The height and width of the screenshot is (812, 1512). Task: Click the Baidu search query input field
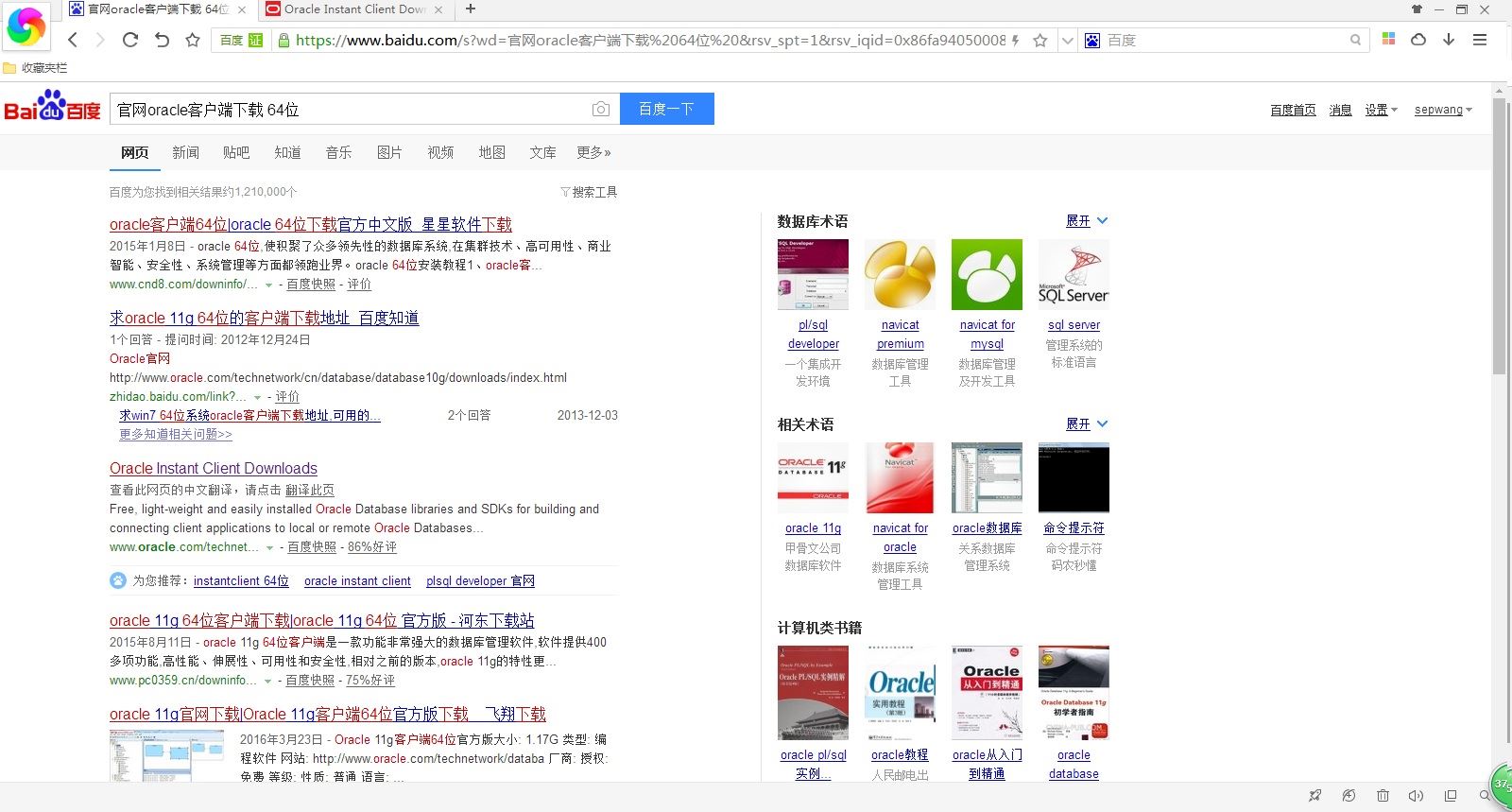point(350,109)
